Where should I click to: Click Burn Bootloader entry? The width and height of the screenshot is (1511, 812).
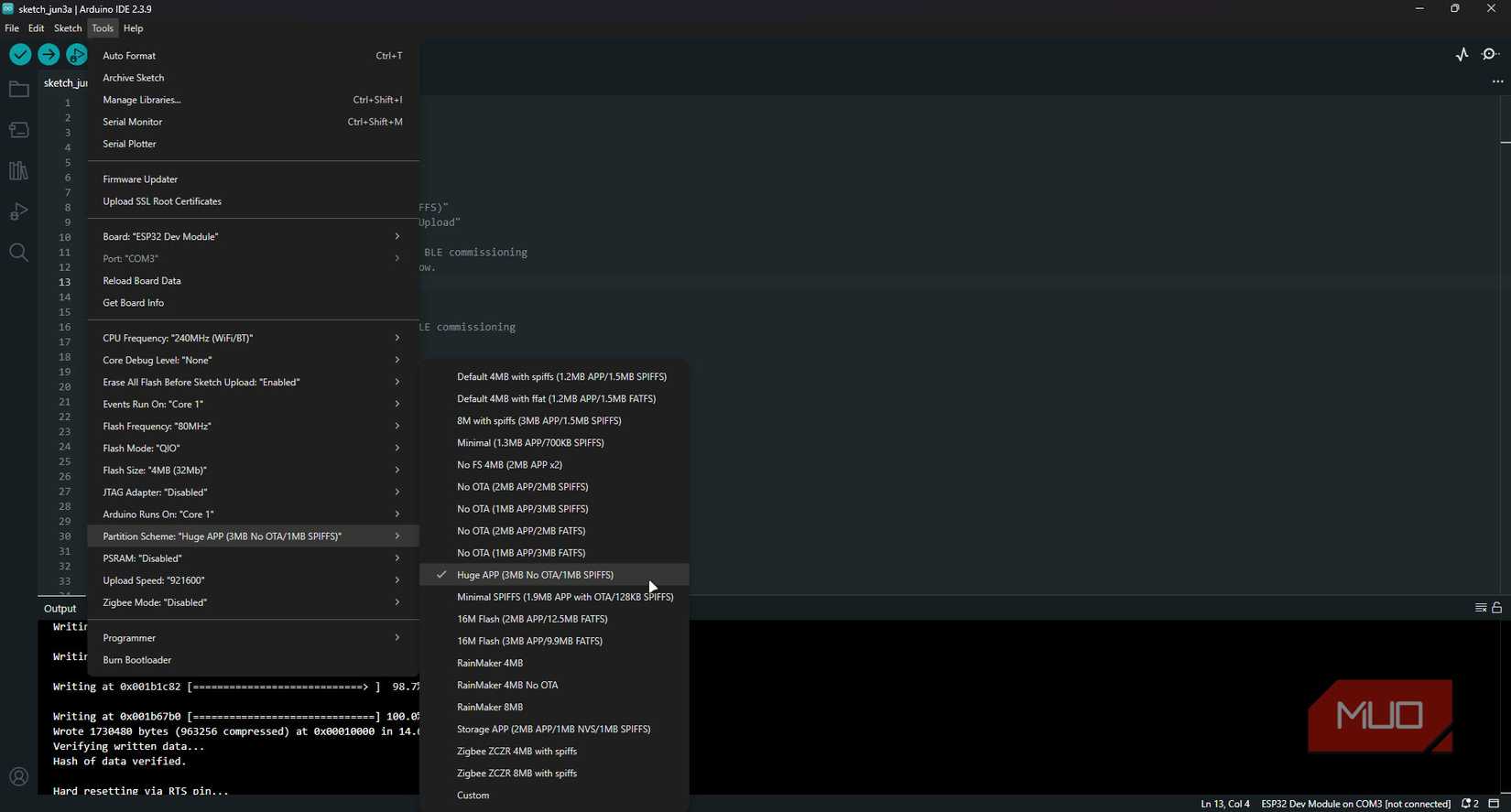tap(253, 660)
